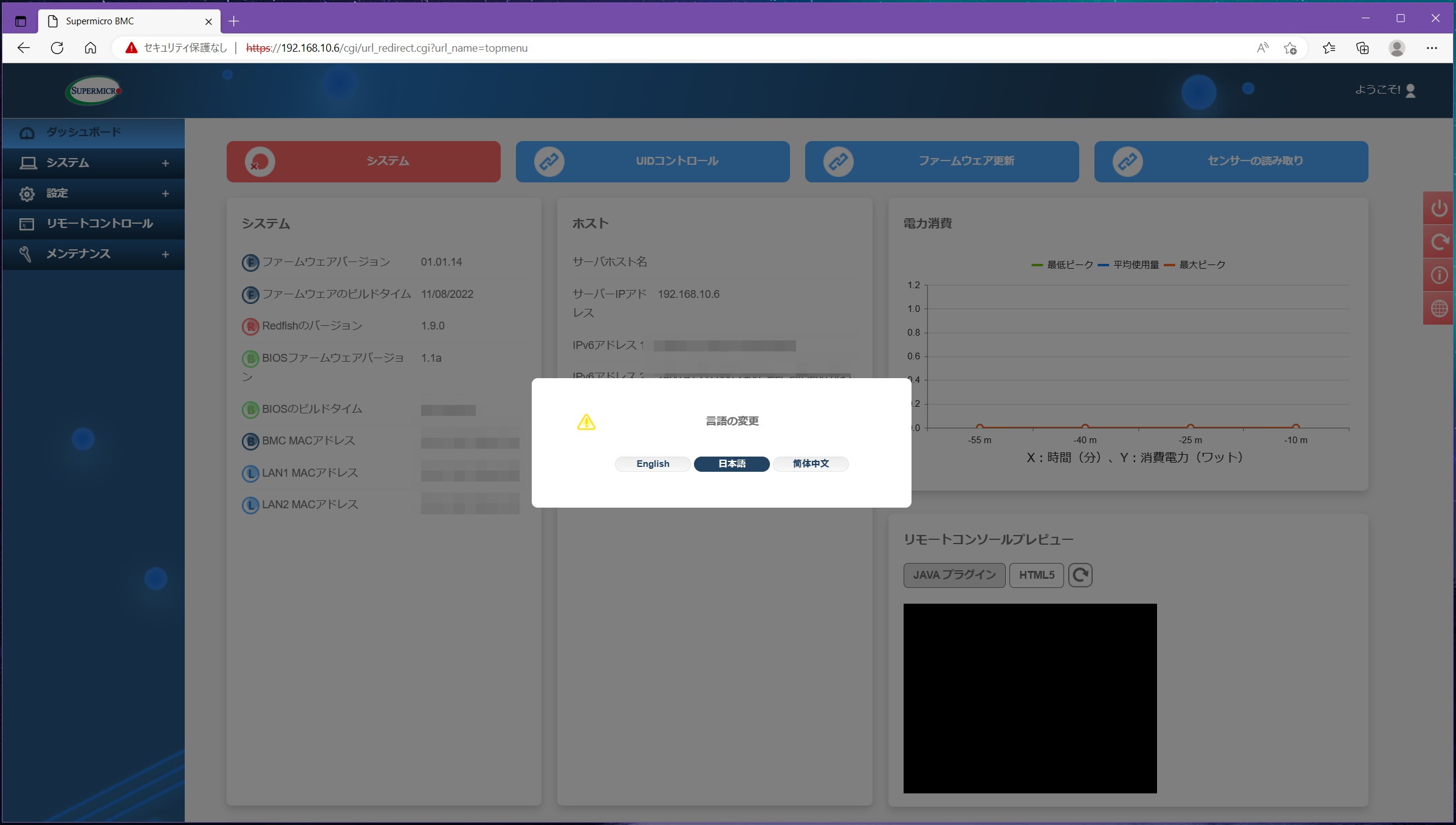Click the user profile icon next to ようこそ
Viewport: 1456px width, 825px height.
point(1410,91)
